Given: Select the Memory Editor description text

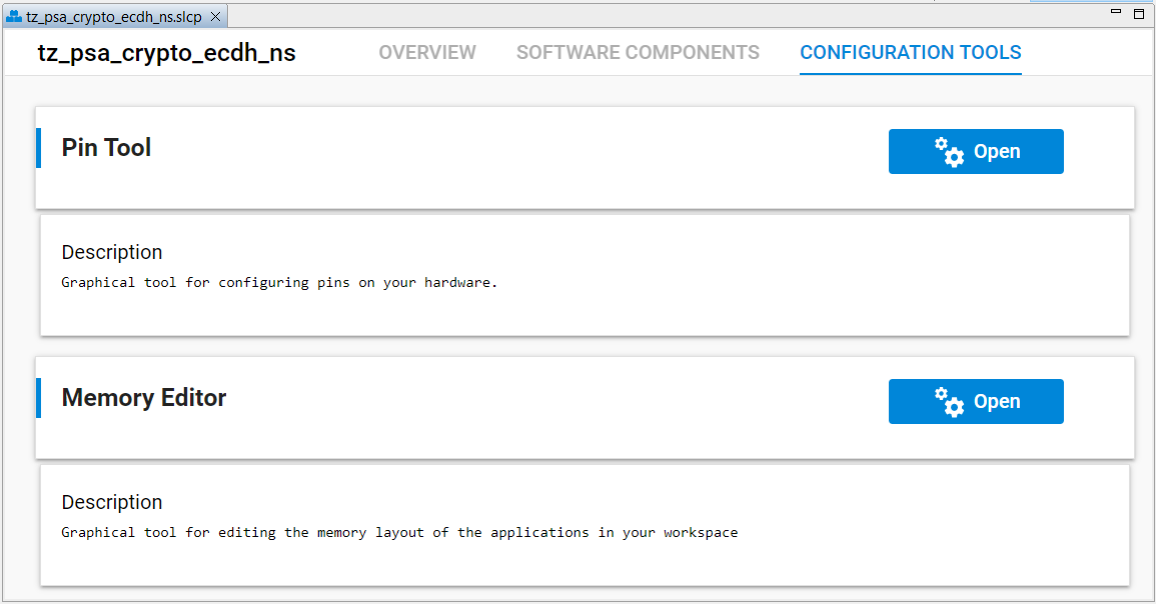Looking at the screenshot, I should tap(399, 532).
